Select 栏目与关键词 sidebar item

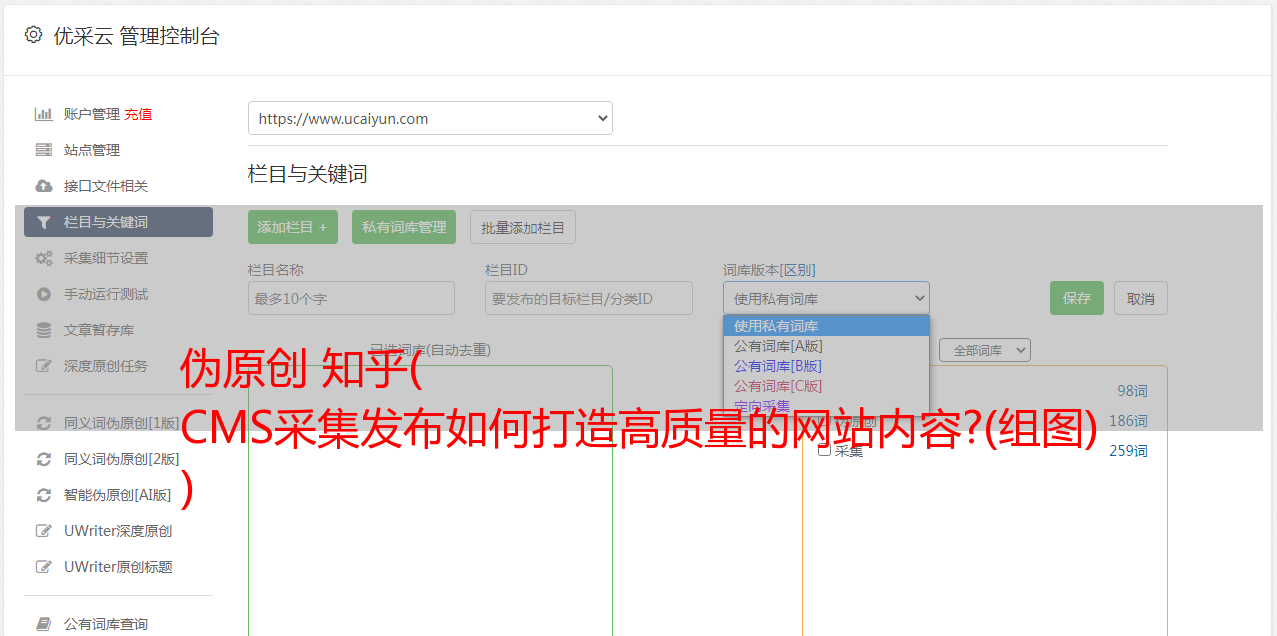[x=118, y=222]
